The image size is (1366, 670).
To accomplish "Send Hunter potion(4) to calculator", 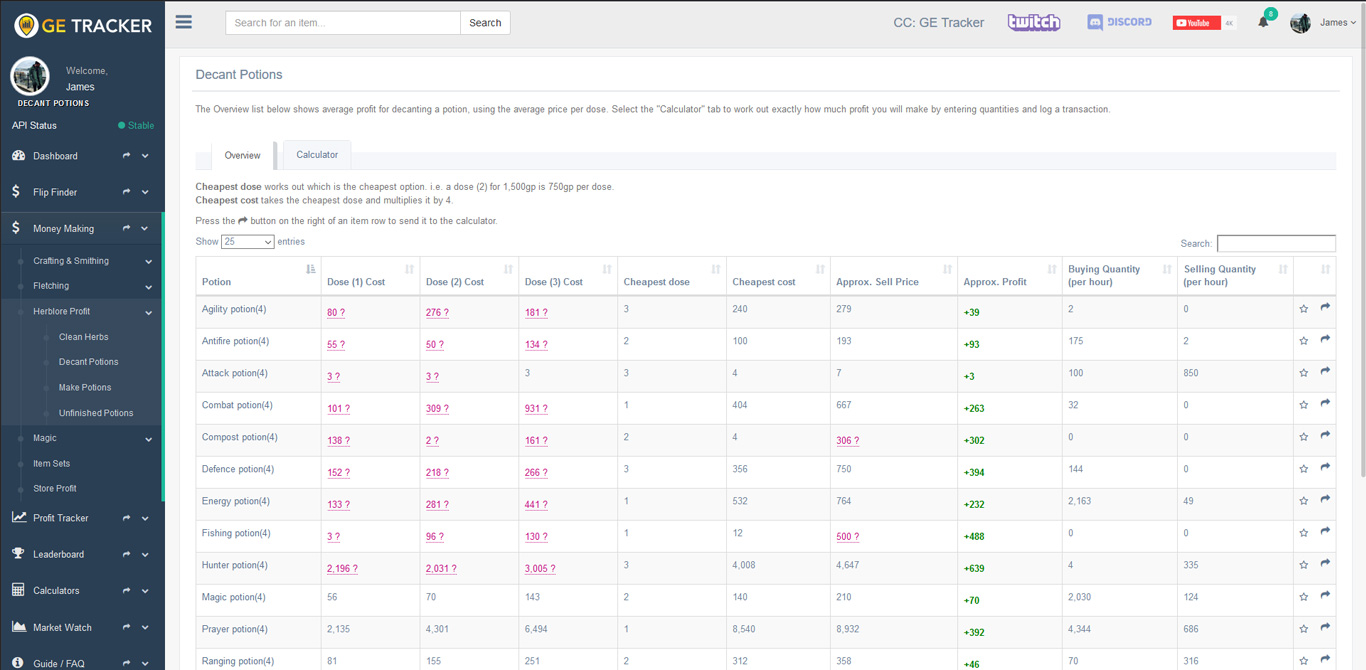I will tap(1325, 564).
